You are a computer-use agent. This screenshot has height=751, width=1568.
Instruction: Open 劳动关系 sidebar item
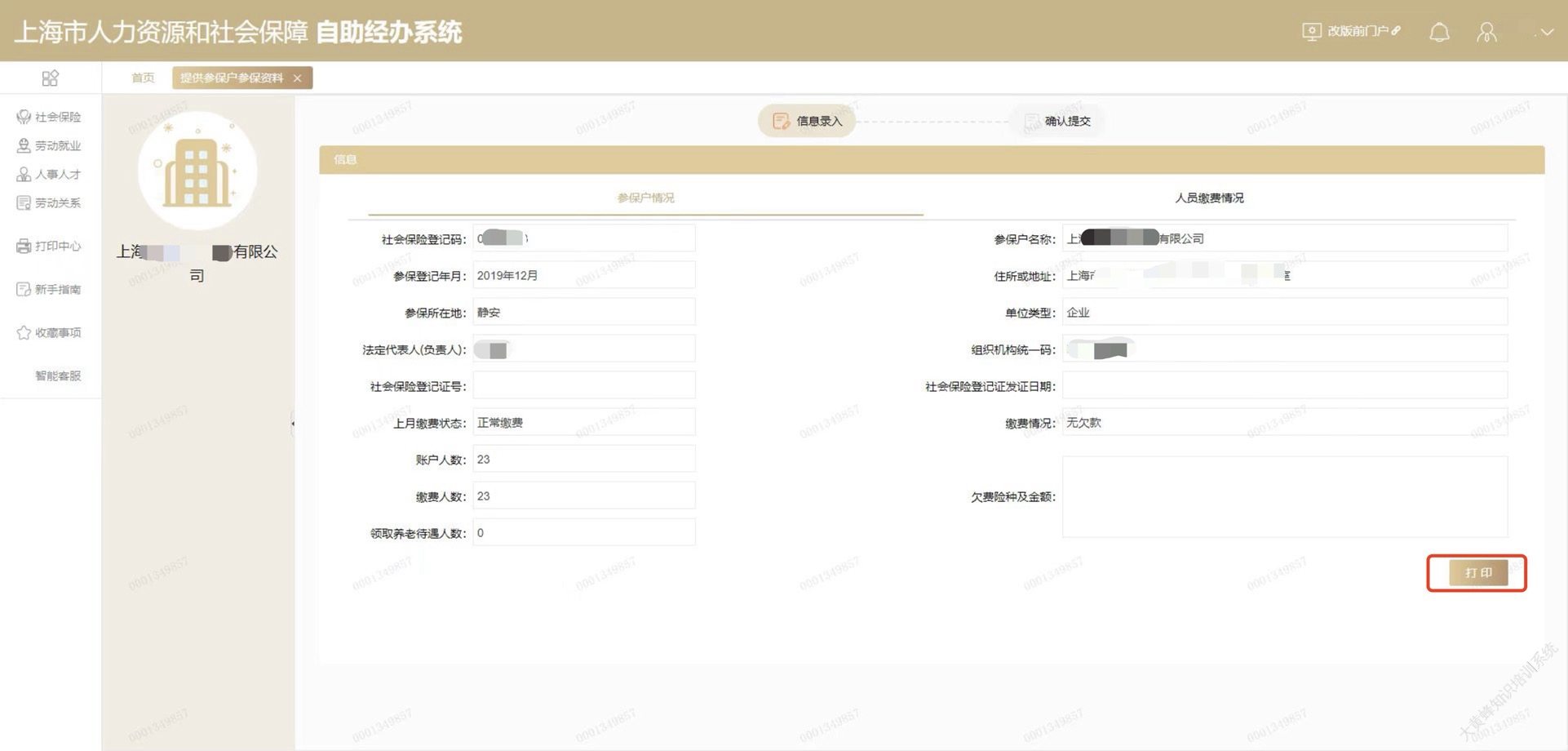pos(49,202)
